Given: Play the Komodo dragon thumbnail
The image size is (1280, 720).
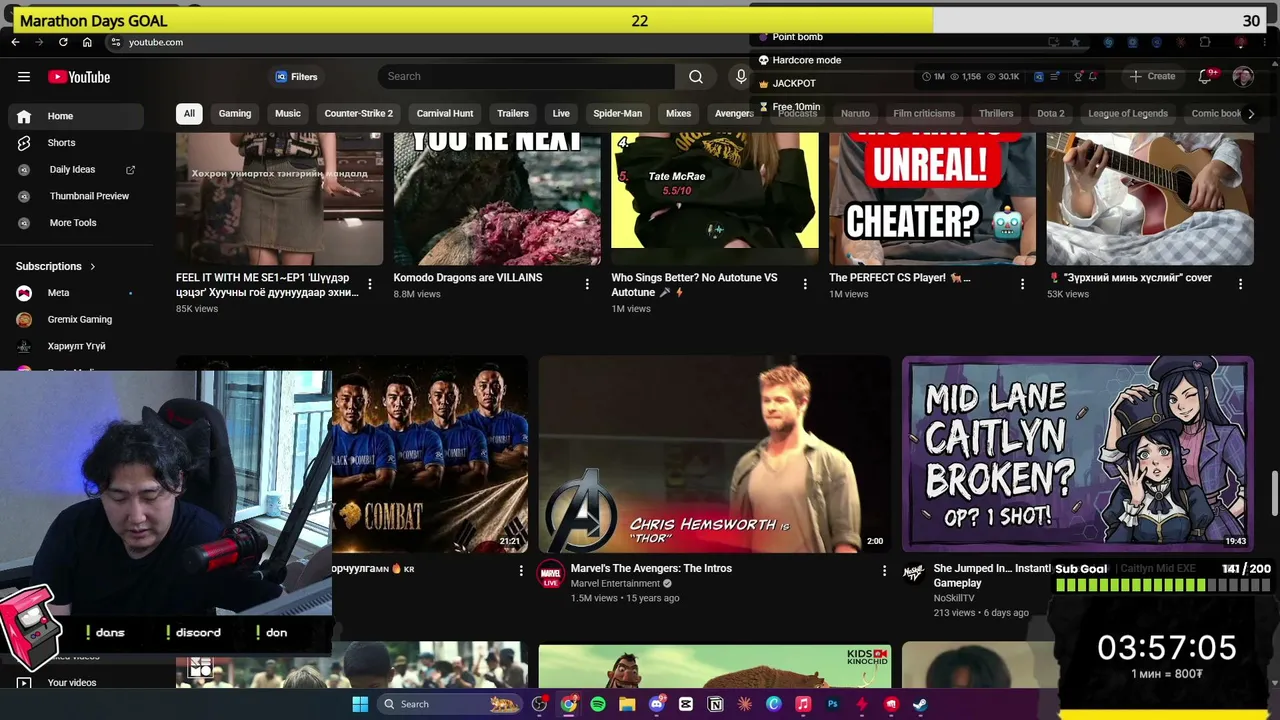Looking at the screenshot, I should [497, 198].
